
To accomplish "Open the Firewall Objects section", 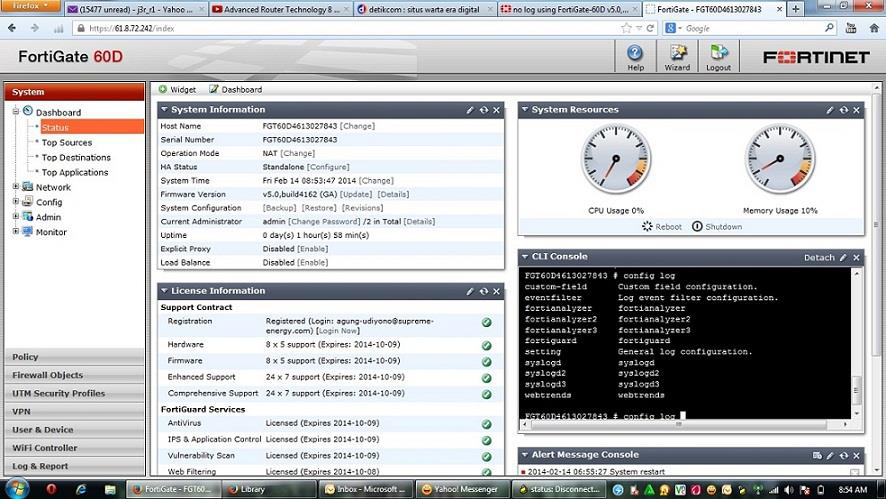I will coord(75,375).
